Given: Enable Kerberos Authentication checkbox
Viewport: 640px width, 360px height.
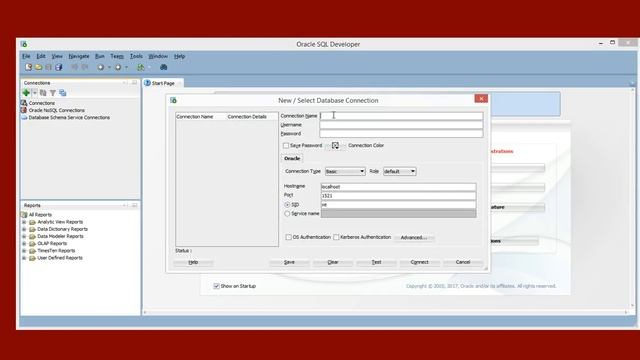Looking at the screenshot, I should (336, 237).
